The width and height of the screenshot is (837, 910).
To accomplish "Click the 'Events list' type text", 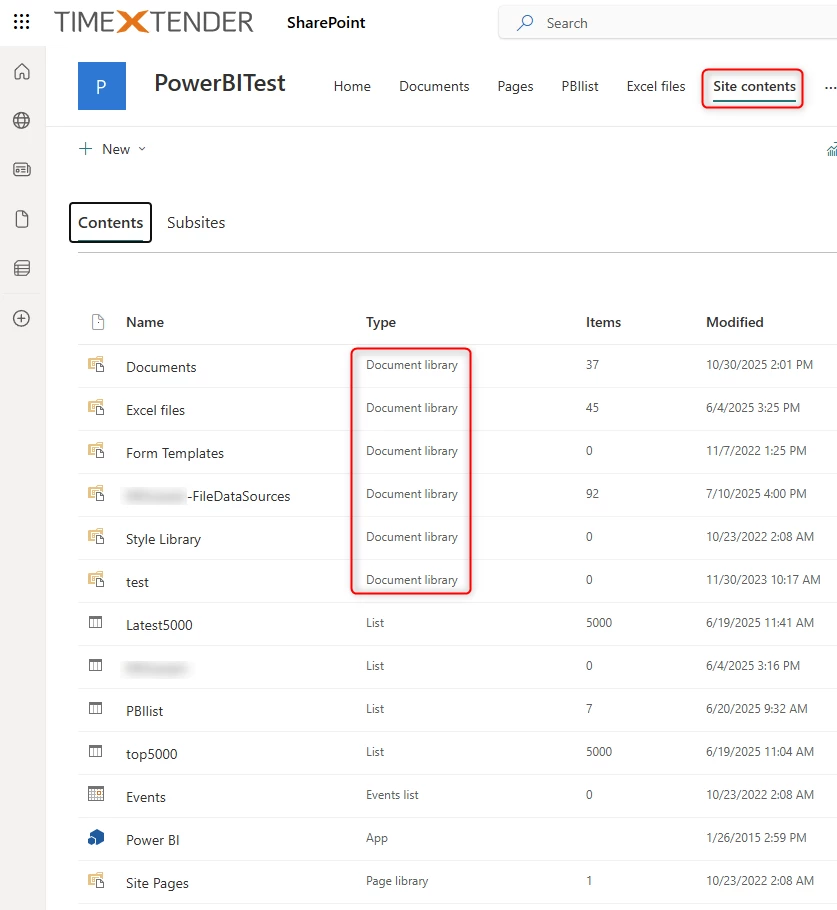I will point(392,795).
